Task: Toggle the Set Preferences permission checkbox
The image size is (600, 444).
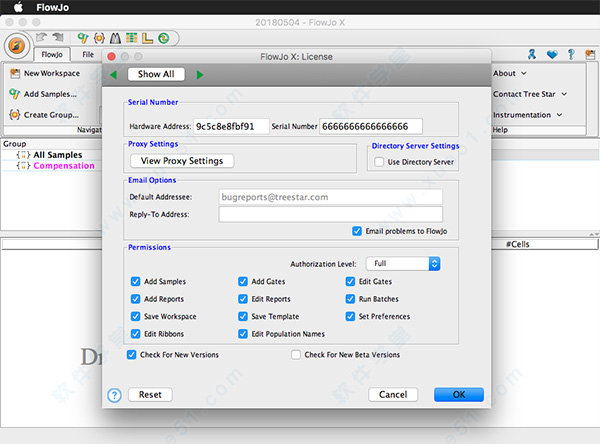Action: click(350, 317)
